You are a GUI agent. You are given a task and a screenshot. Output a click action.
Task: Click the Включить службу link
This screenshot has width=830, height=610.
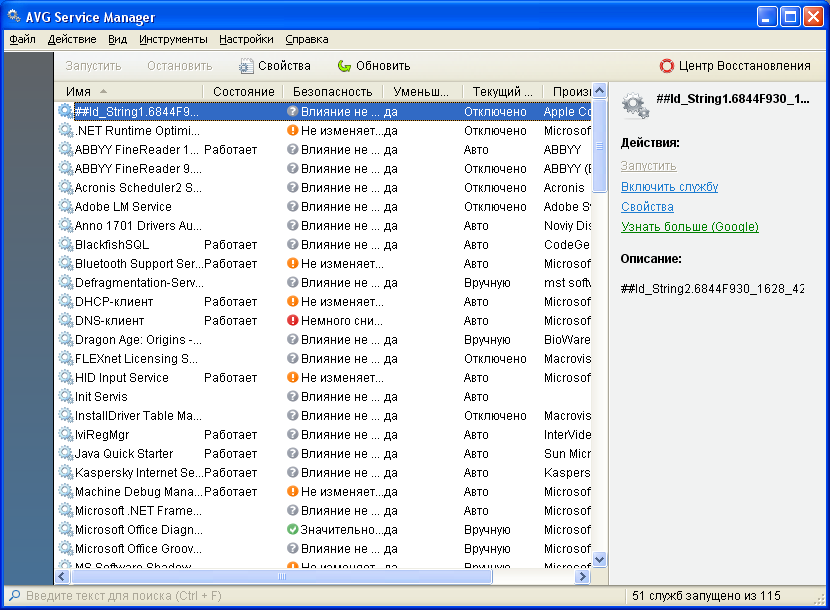pos(669,187)
